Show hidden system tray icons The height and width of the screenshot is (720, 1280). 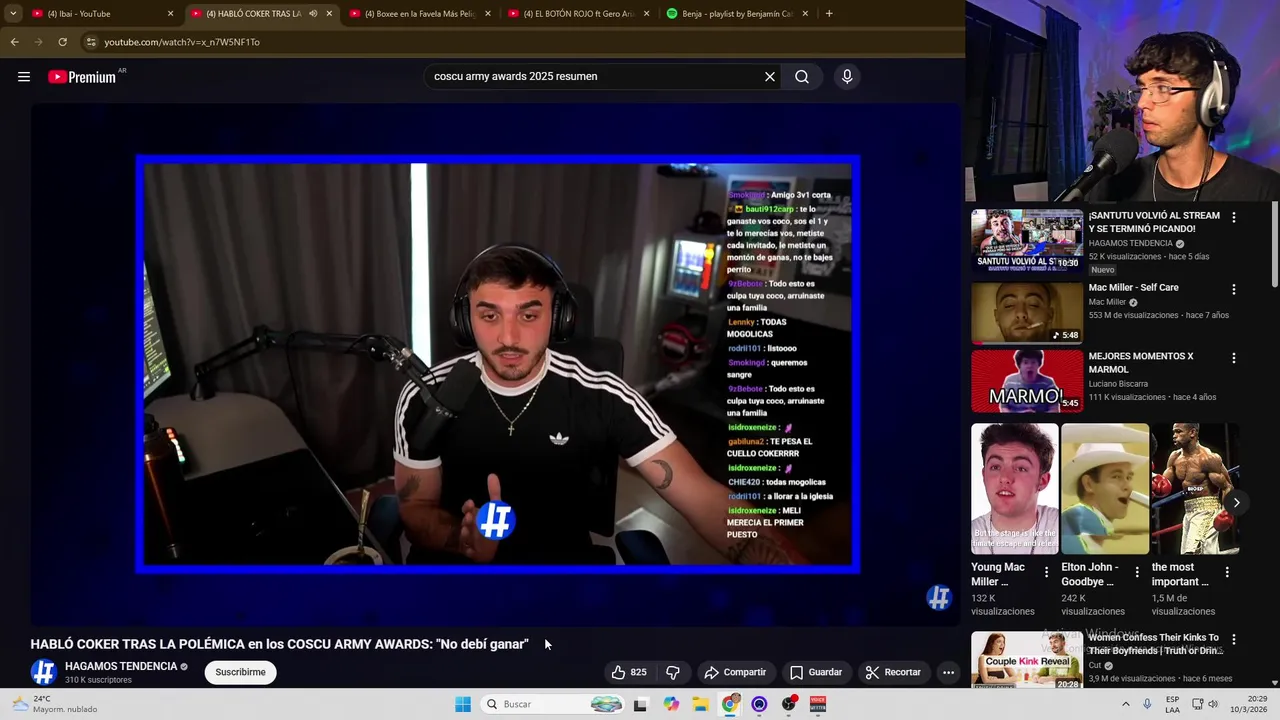click(1125, 704)
